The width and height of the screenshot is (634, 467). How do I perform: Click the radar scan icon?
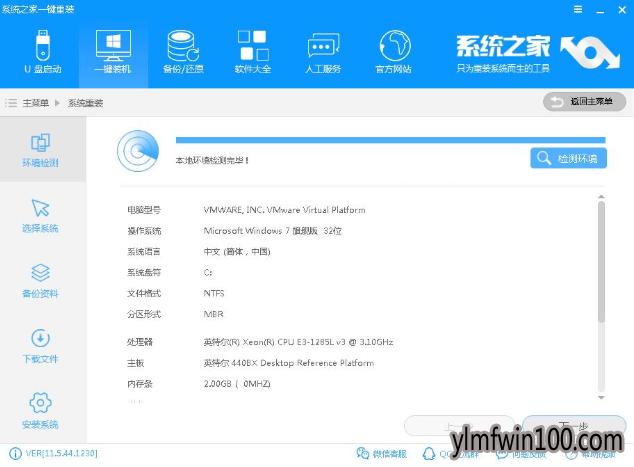click(138, 151)
